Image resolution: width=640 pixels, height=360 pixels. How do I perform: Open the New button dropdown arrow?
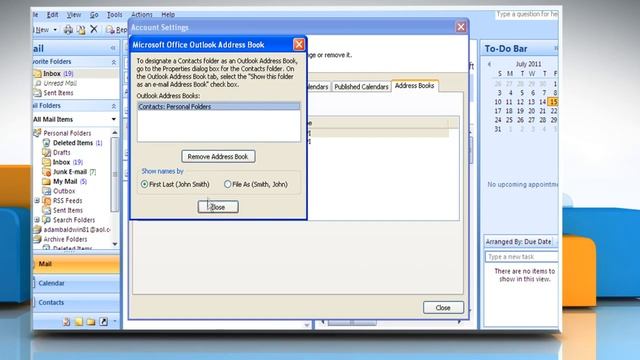[55, 30]
